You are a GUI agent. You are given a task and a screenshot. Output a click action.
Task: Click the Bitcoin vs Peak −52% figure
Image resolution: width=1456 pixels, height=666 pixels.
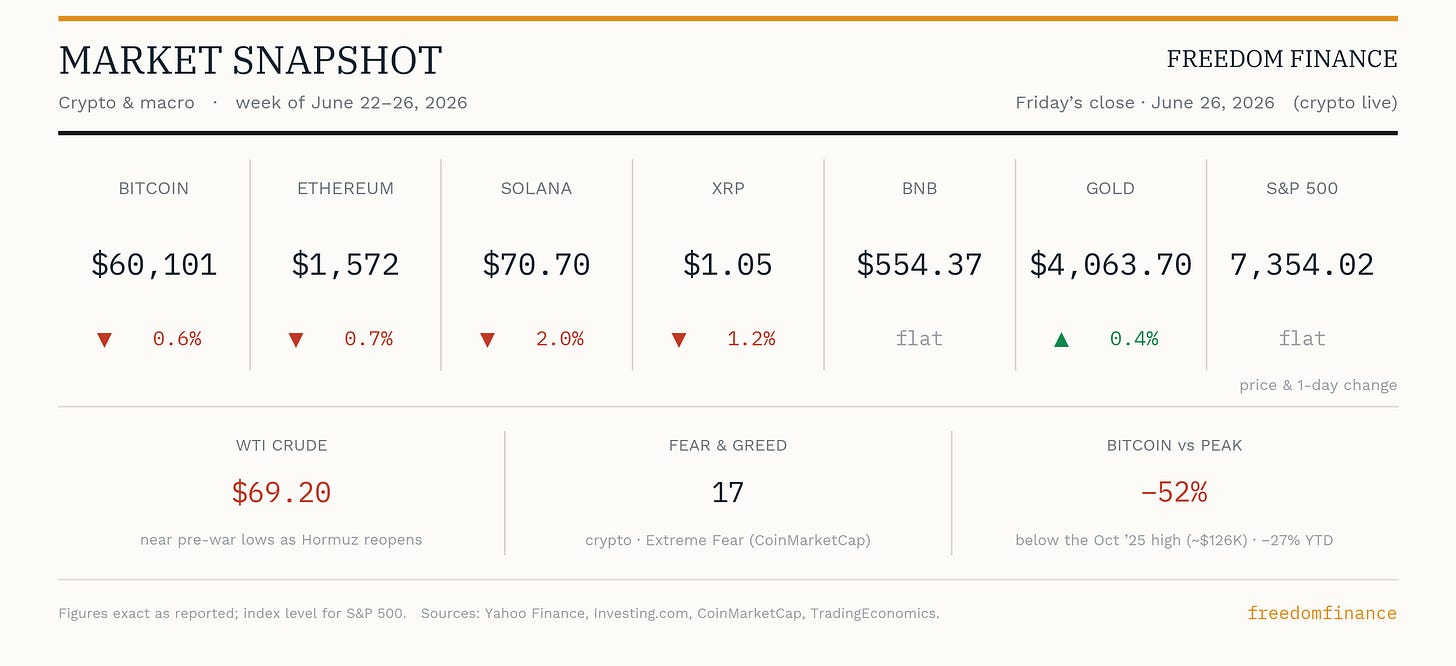(1174, 492)
